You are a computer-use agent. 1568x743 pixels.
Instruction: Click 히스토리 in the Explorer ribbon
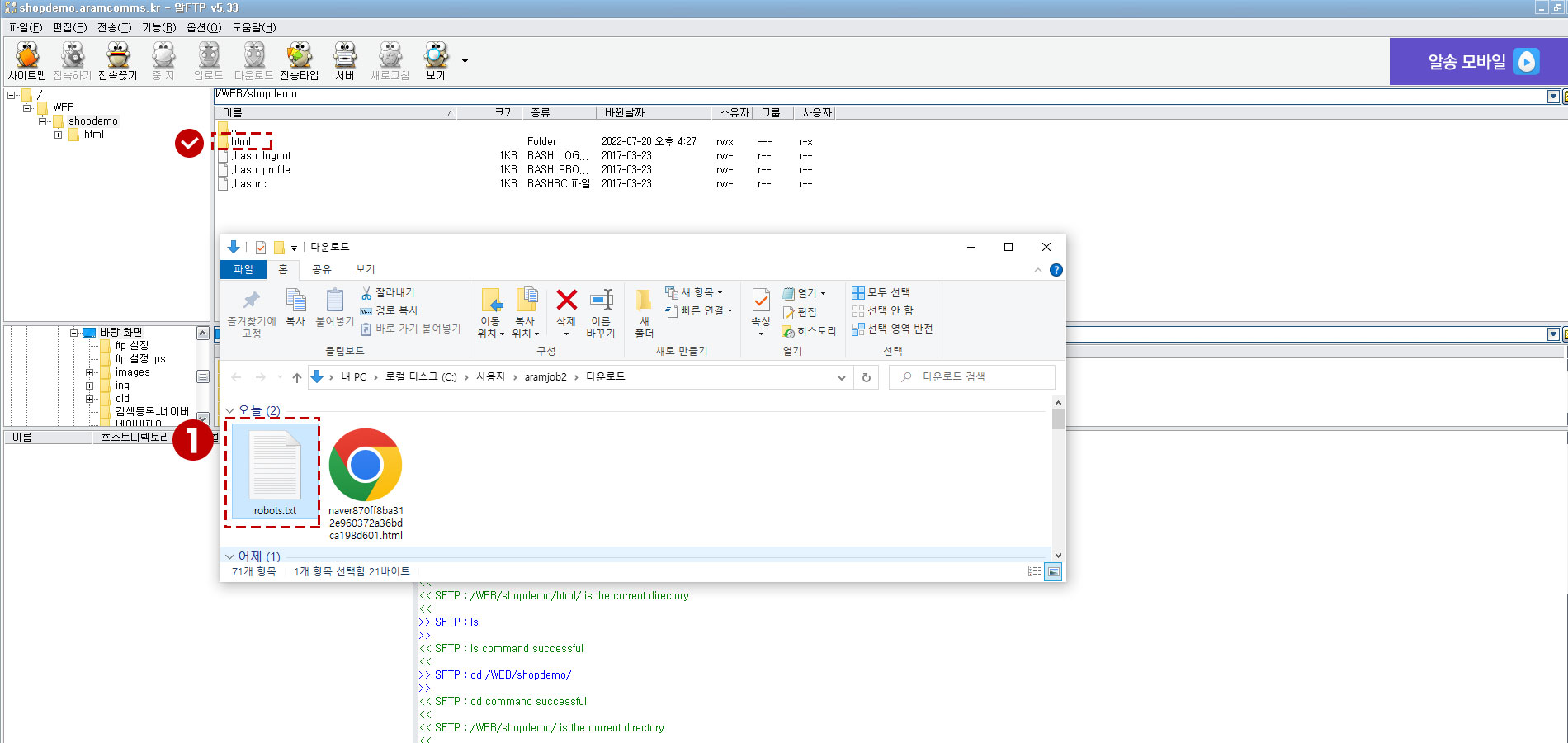[809, 331]
